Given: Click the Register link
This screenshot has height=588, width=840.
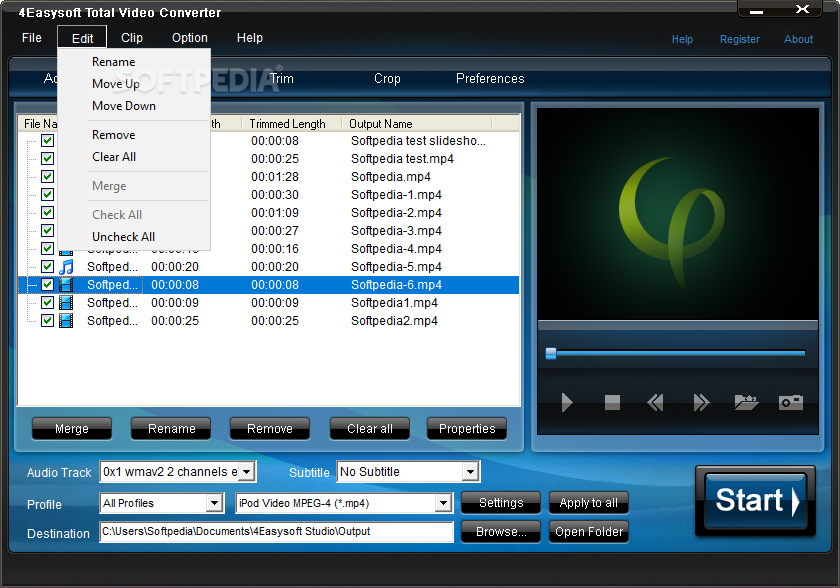Looking at the screenshot, I should [x=739, y=39].
